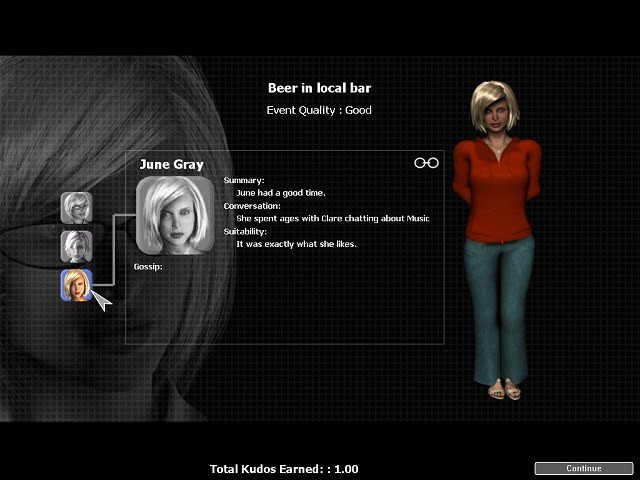Screen dimensions: 640x480
Task: Click the Total Kudos Earned text
Action: [x=284, y=469]
